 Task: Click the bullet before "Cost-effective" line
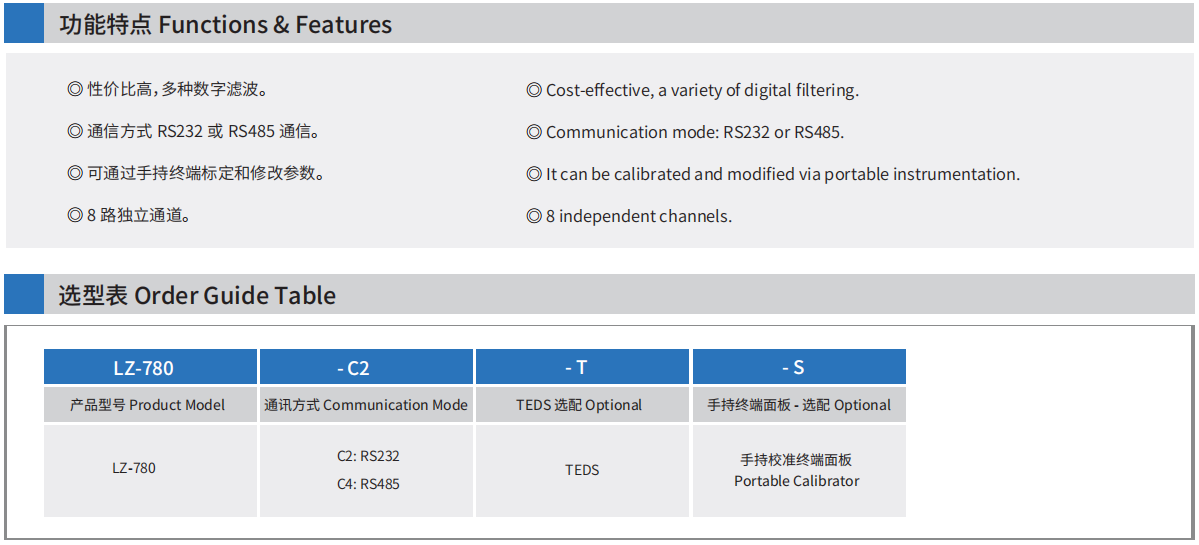pyautogui.click(x=534, y=91)
